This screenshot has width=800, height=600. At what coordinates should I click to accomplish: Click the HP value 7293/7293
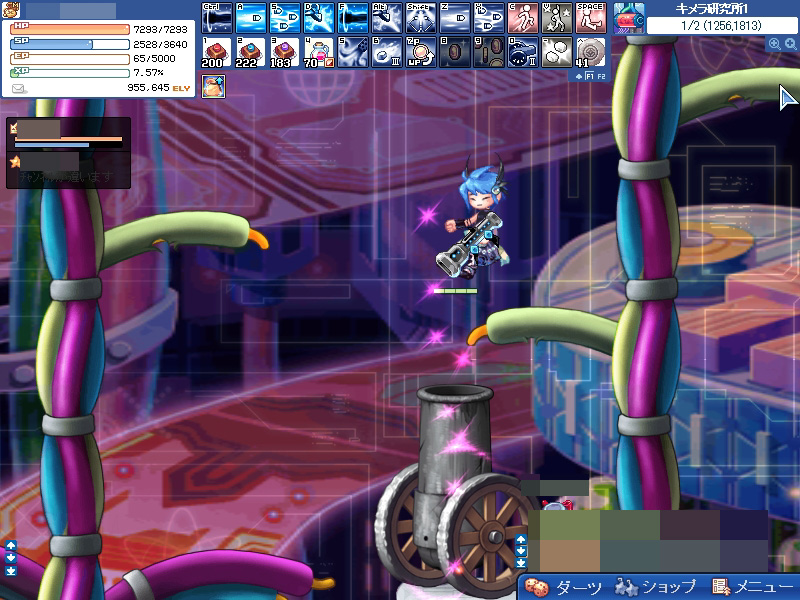click(160, 30)
